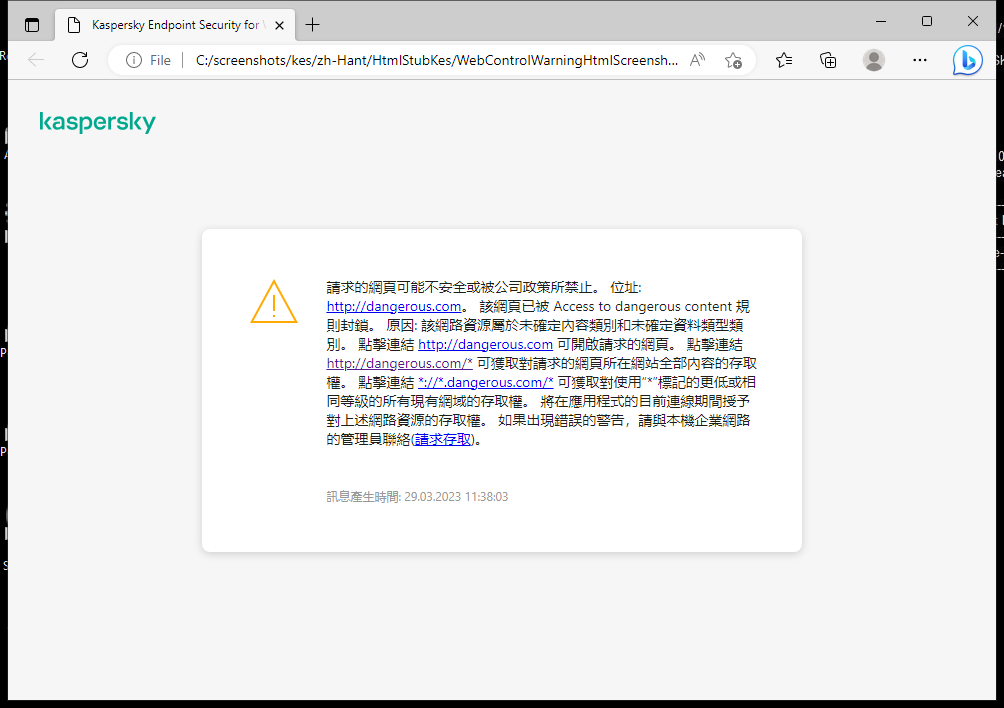This screenshot has width=1004, height=708.
Task: Click the *://*.dangerous.com/* link
Action: (x=486, y=382)
